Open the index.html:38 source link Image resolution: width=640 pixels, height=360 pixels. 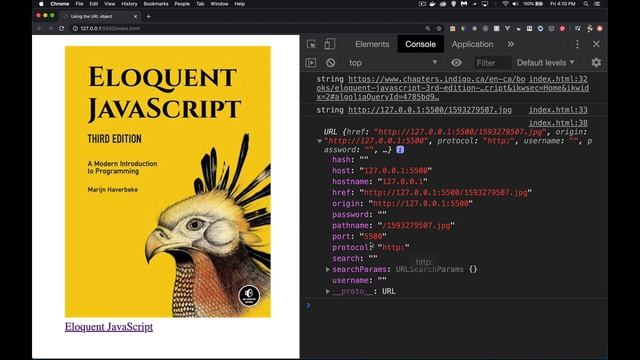(x=558, y=123)
